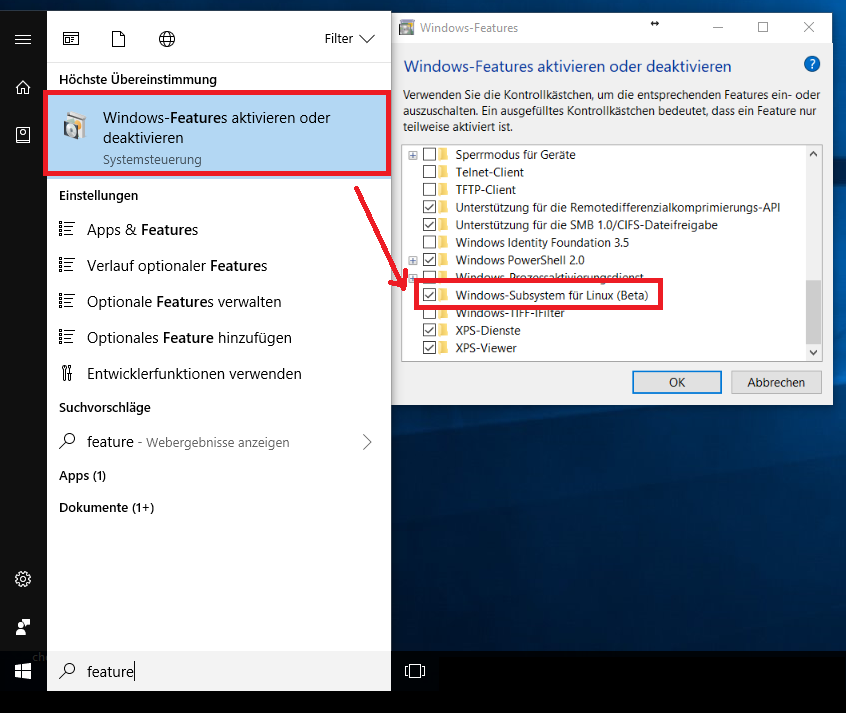The width and height of the screenshot is (846, 713).
Task: Select the Apps filter icon
Action: 71,39
